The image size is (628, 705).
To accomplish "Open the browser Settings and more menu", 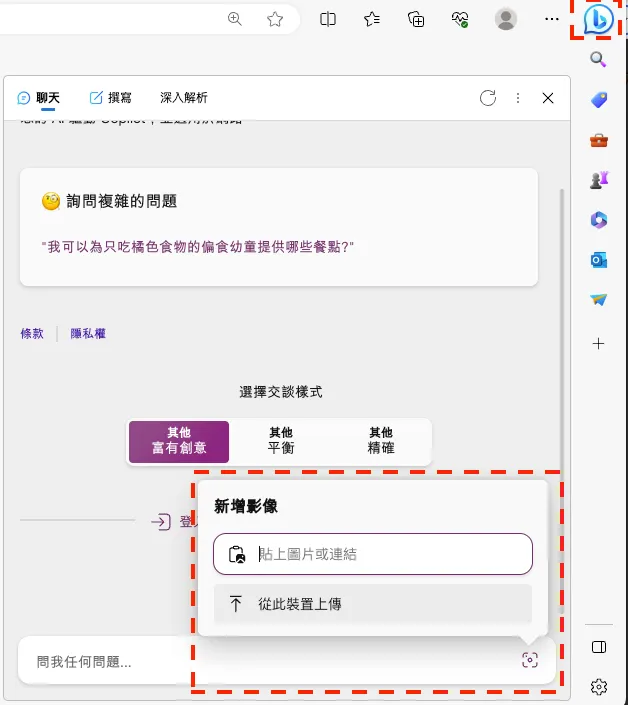I will [552, 19].
